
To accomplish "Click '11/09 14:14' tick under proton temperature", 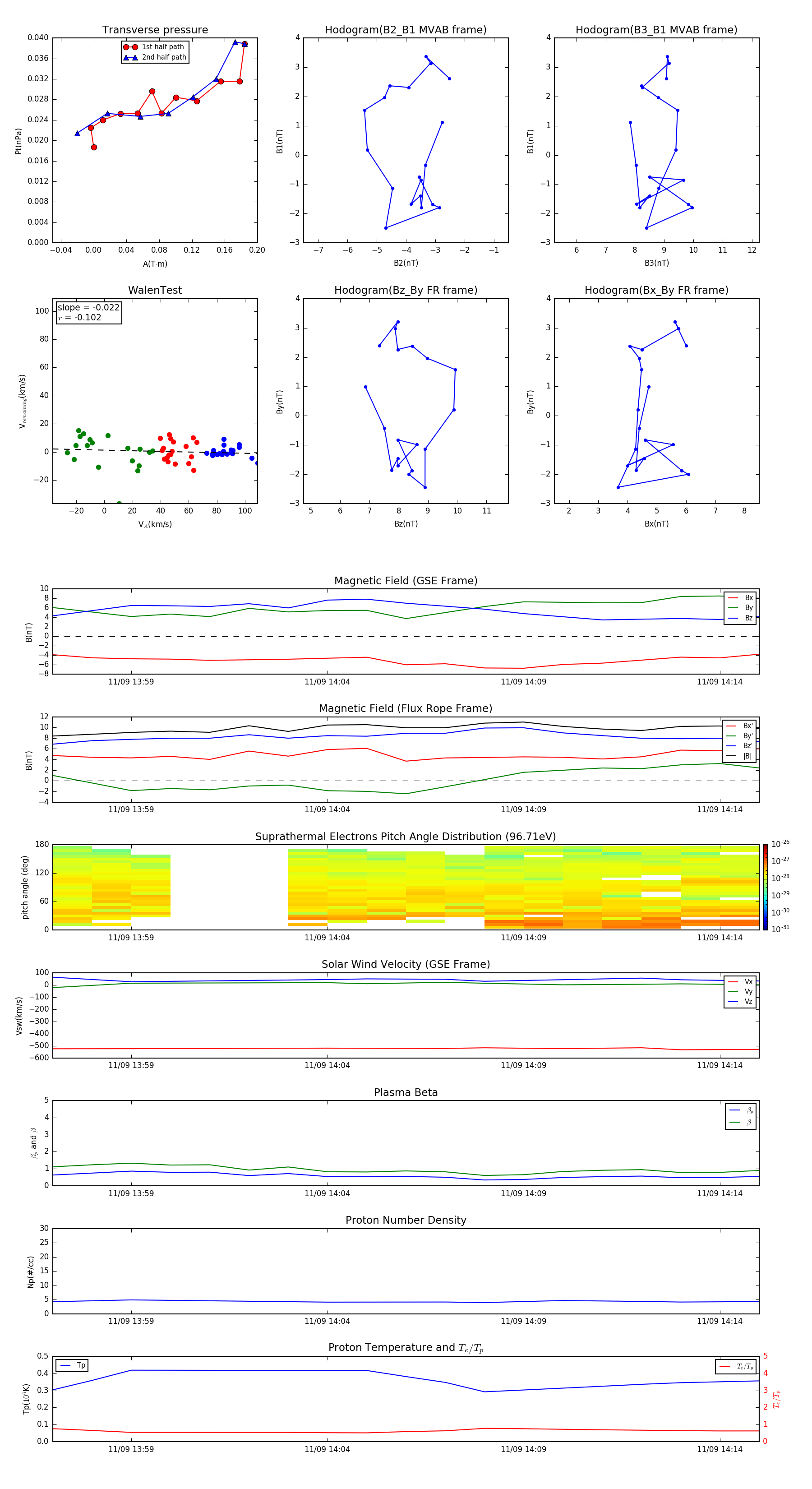I will click(x=720, y=1449).
